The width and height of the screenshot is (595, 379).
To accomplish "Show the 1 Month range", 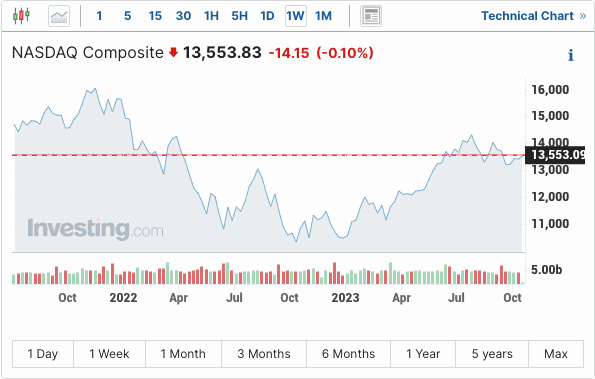I will click(x=183, y=354).
